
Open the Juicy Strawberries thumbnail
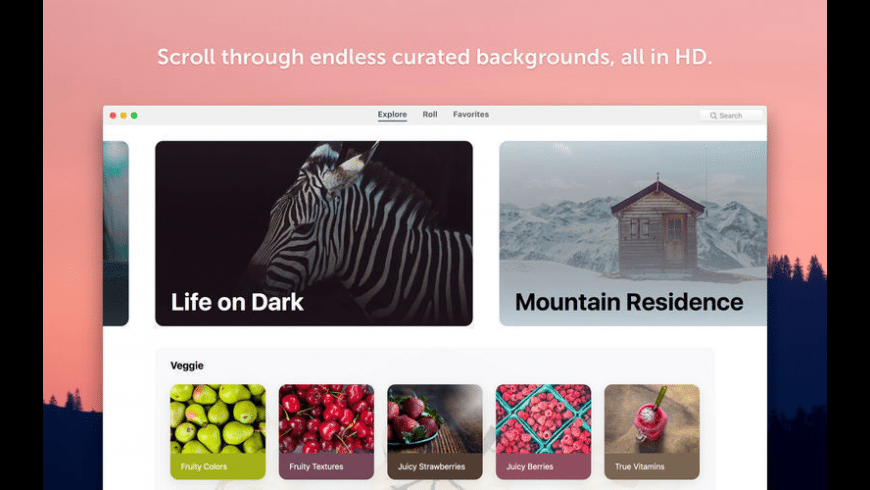coord(434,419)
